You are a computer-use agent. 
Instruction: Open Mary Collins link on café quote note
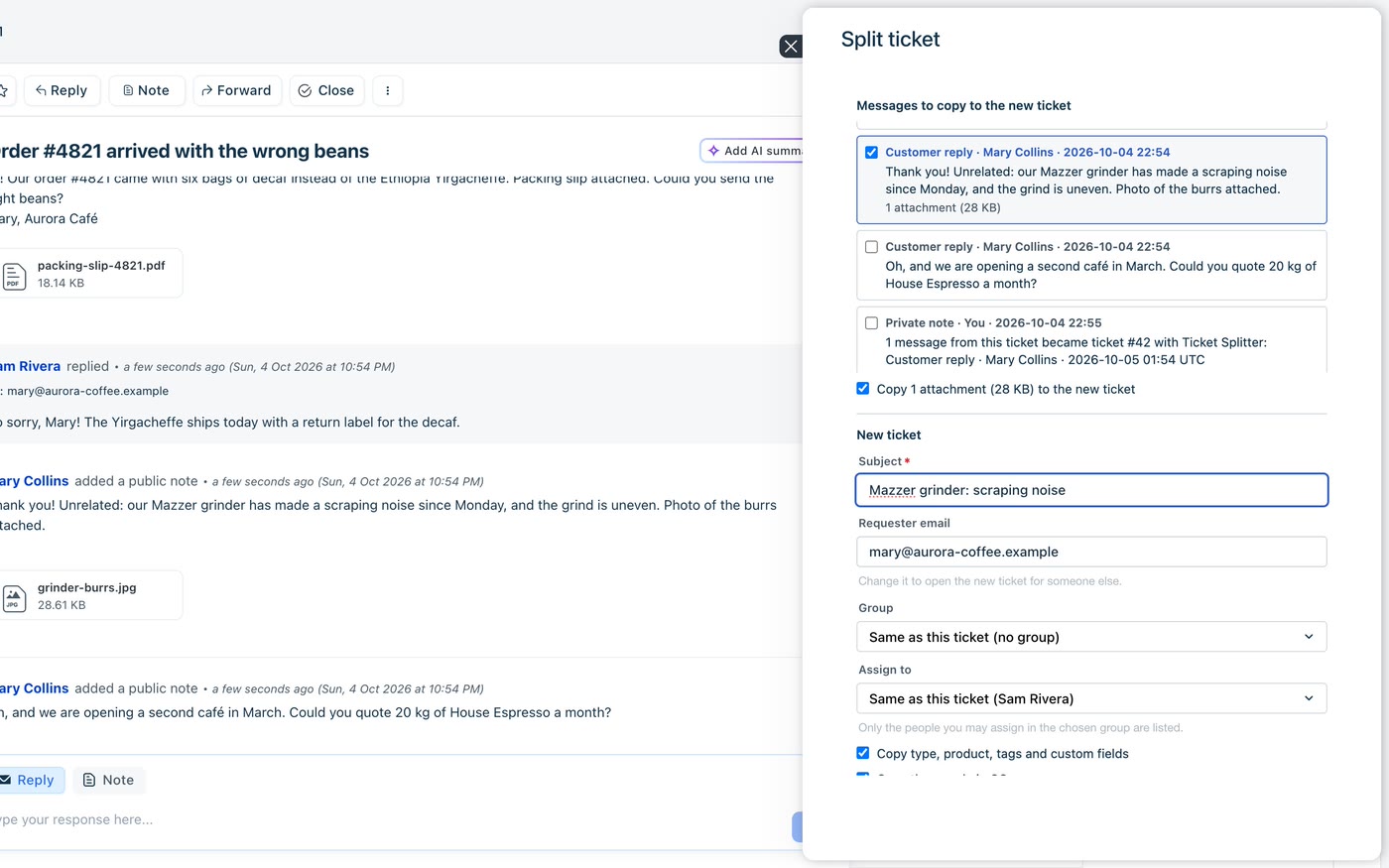click(35, 688)
